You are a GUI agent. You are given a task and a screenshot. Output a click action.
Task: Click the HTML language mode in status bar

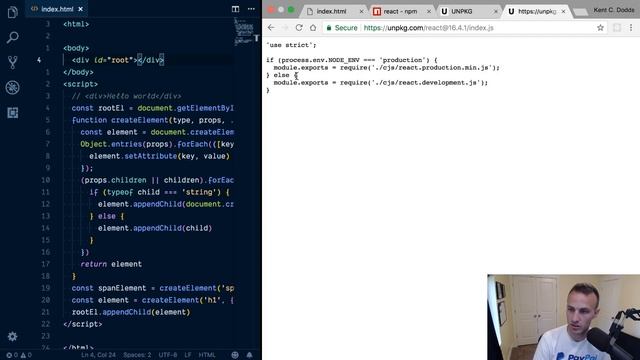pyautogui.click(x=207, y=355)
